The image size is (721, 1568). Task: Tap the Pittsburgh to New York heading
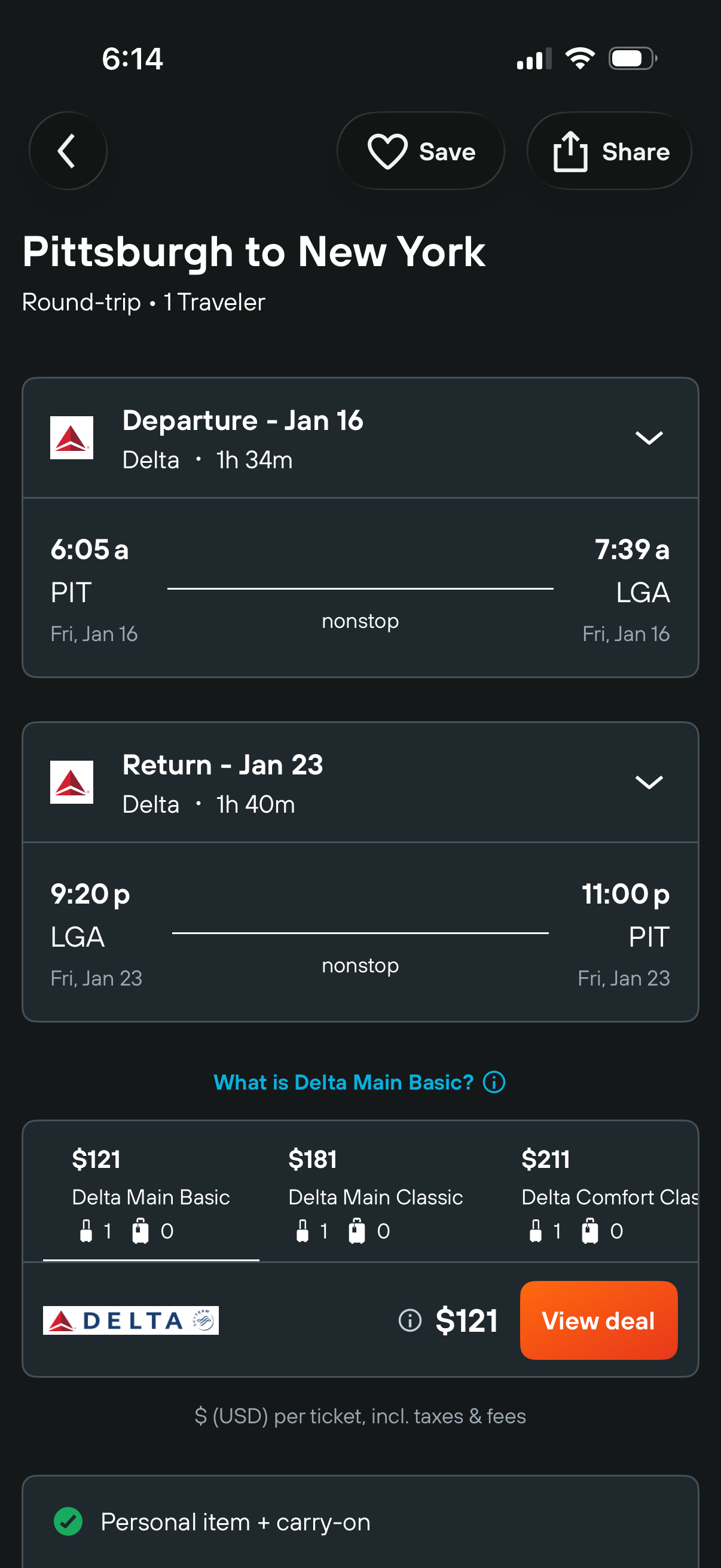[253, 251]
